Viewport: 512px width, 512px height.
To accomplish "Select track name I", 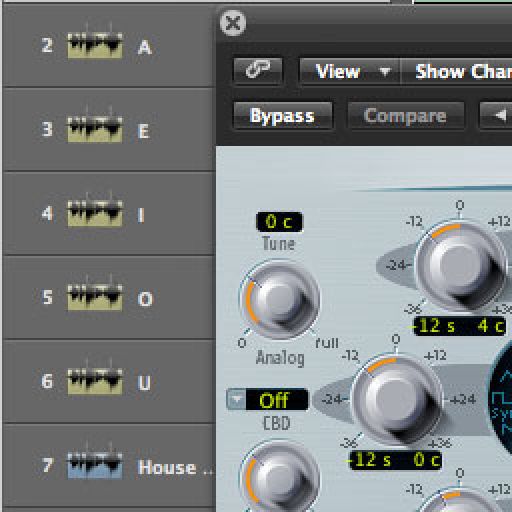I will [x=141, y=215].
